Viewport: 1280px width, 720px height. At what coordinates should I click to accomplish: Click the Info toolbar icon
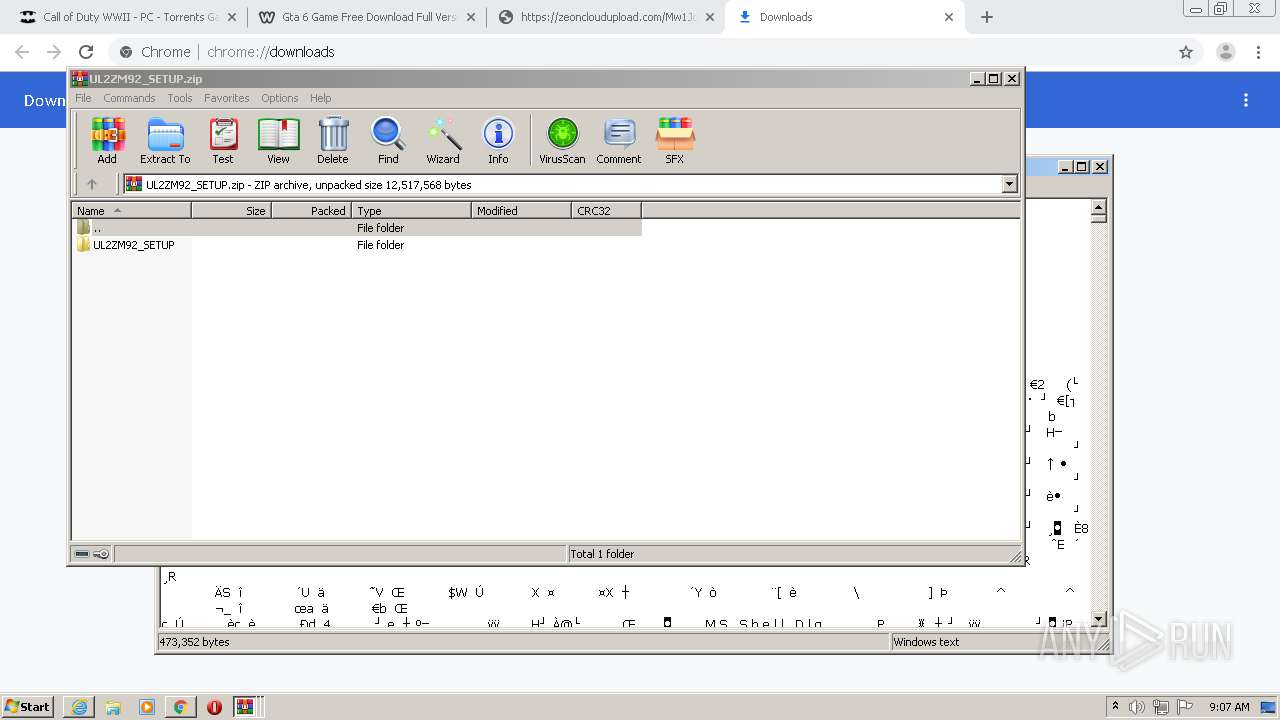pyautogui.click(x=498, y=141)
